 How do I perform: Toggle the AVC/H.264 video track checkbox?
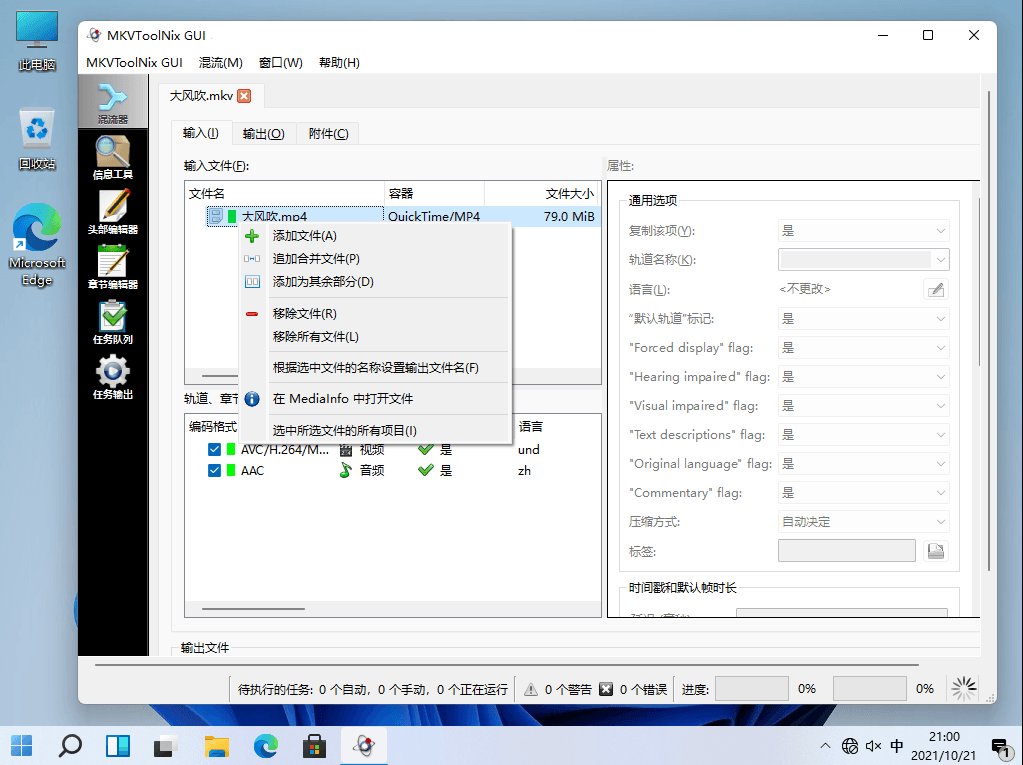click(x=214, y=449)
